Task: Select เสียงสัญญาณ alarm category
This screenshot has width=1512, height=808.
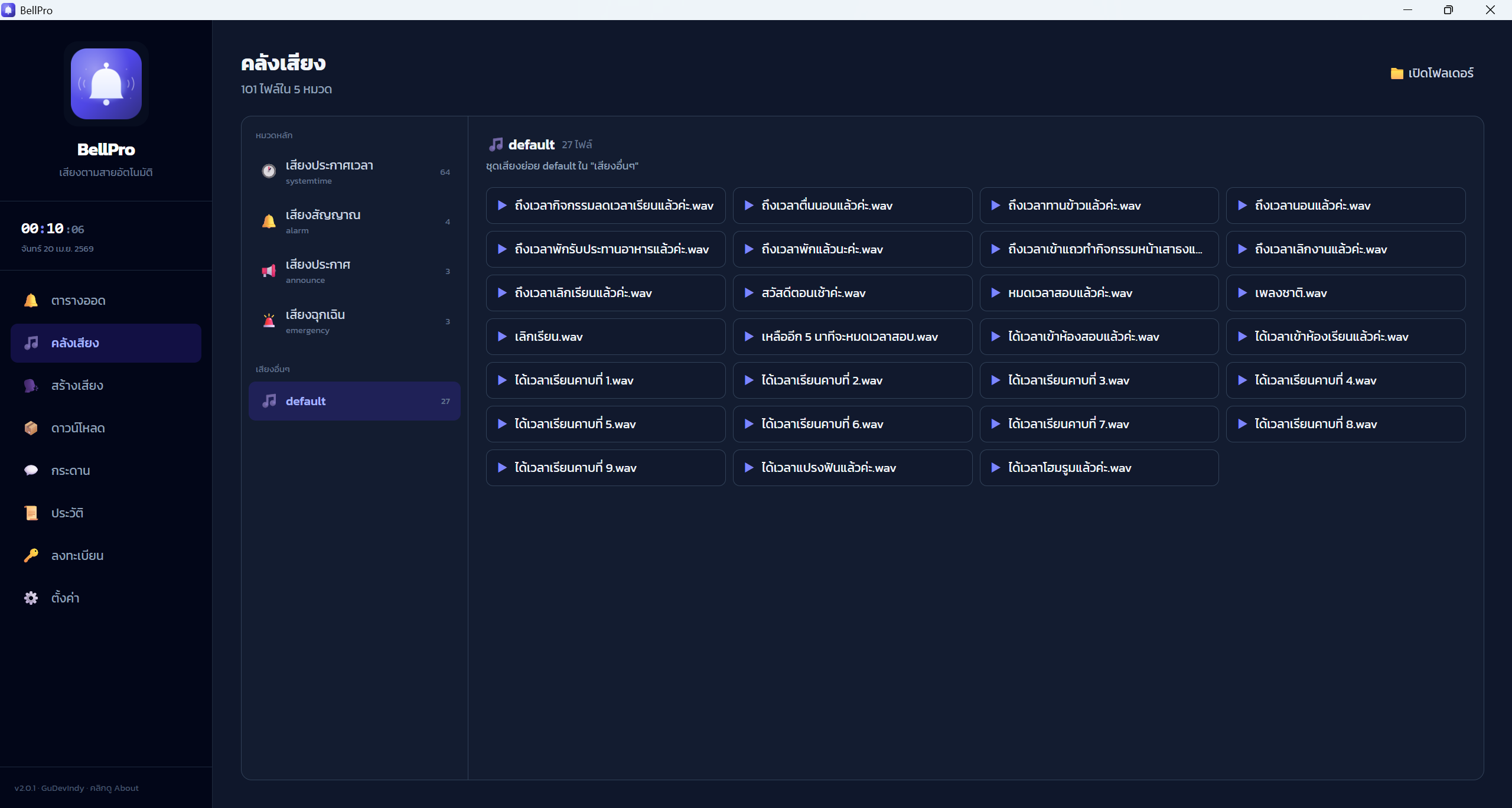Action: pos(354,221)
